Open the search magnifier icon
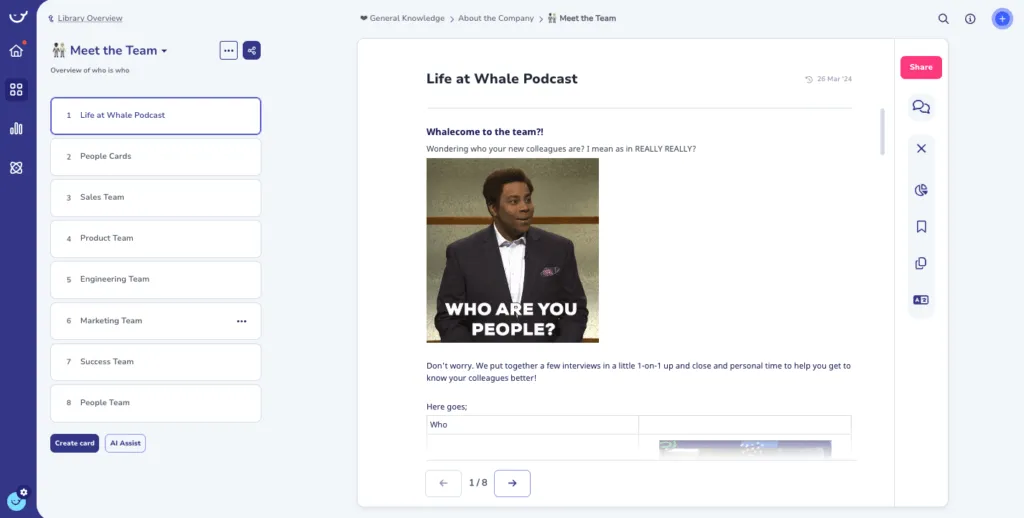This screenshot has height=518, width=1024. click(x=943, y=19)
